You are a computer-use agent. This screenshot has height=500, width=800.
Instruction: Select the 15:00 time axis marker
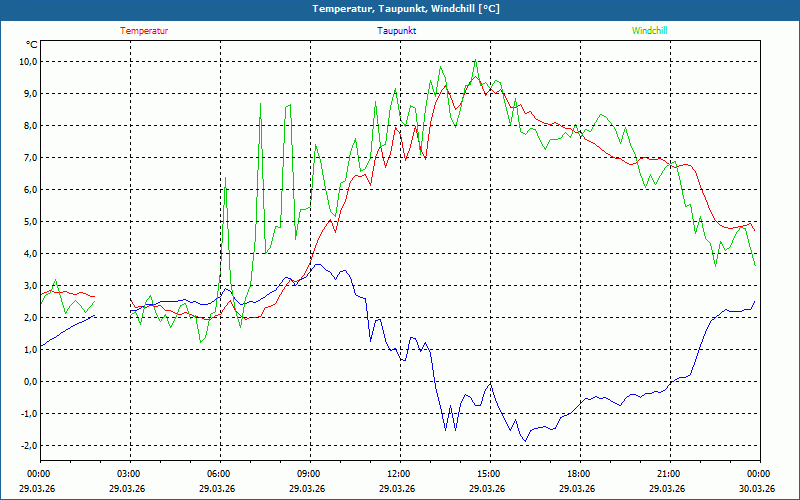[489, 474]
